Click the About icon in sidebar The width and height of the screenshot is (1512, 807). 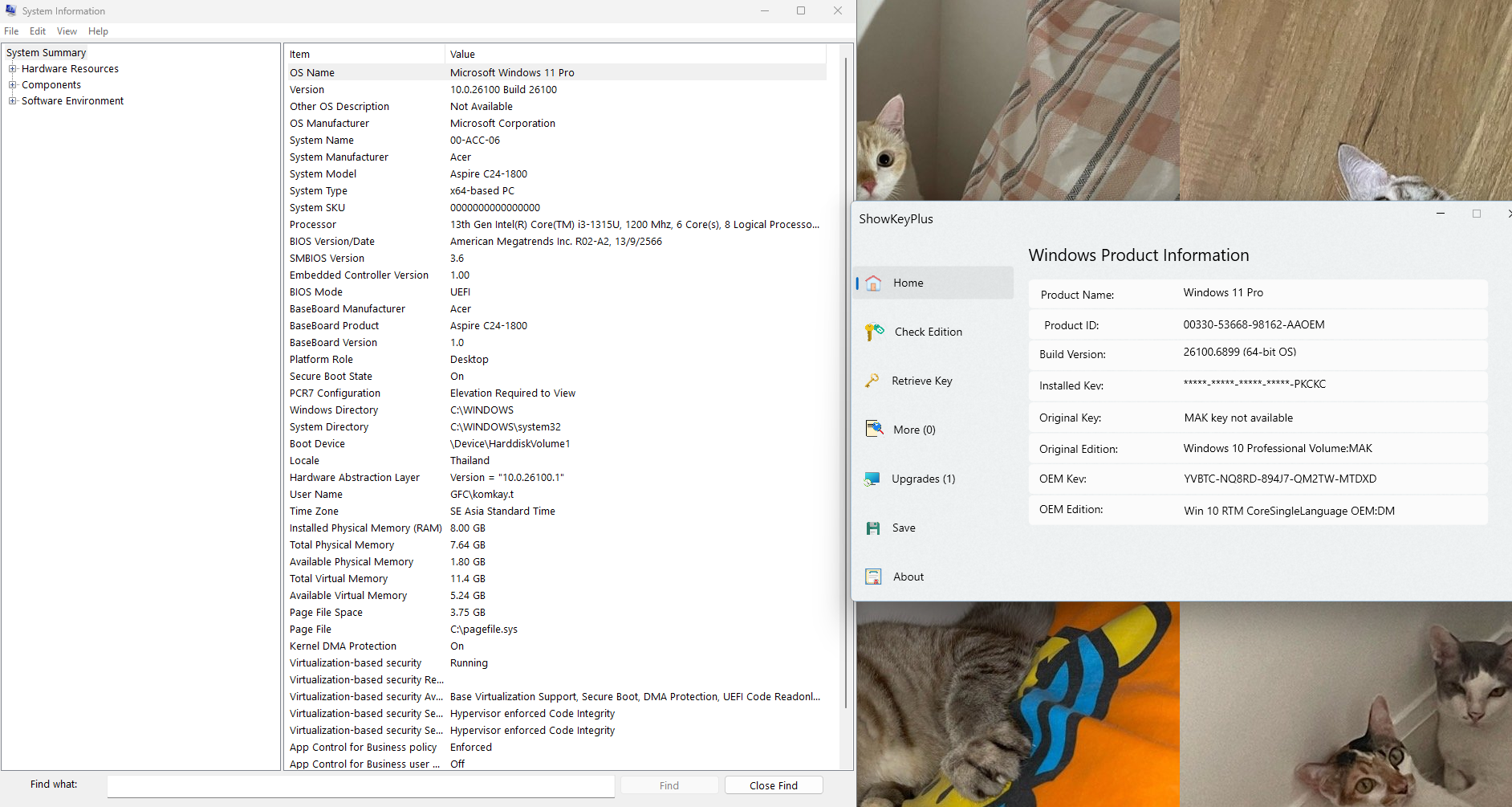(873, 577)
